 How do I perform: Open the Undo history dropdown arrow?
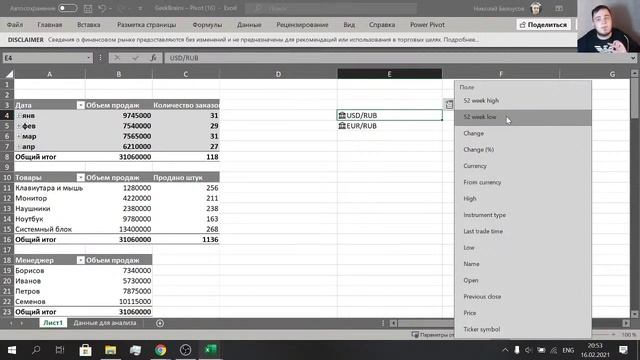tap(111, 8)
